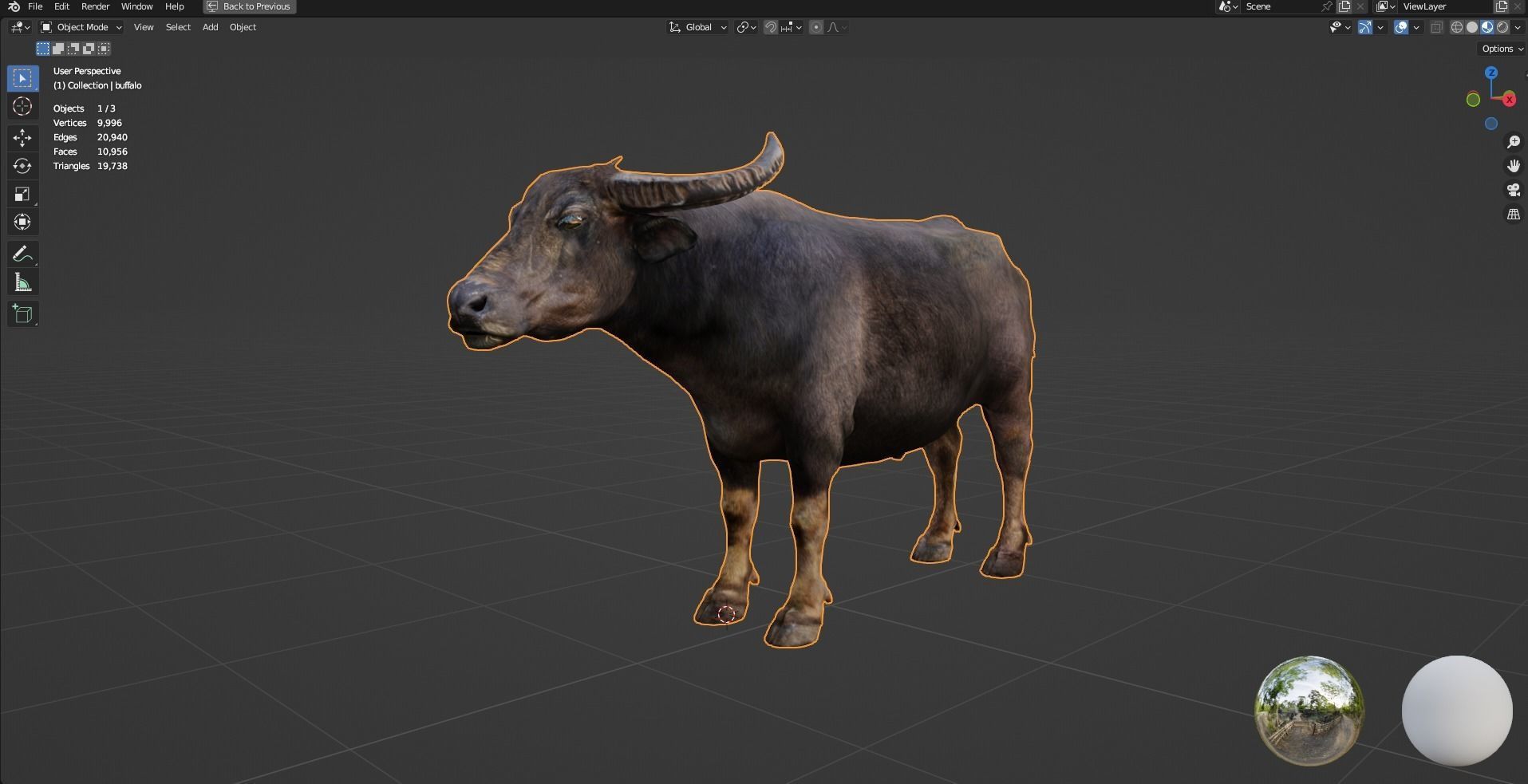Click the New Scene copy icon
Viewport: 1528px width, 784px height.
(x=1344, y=6)
